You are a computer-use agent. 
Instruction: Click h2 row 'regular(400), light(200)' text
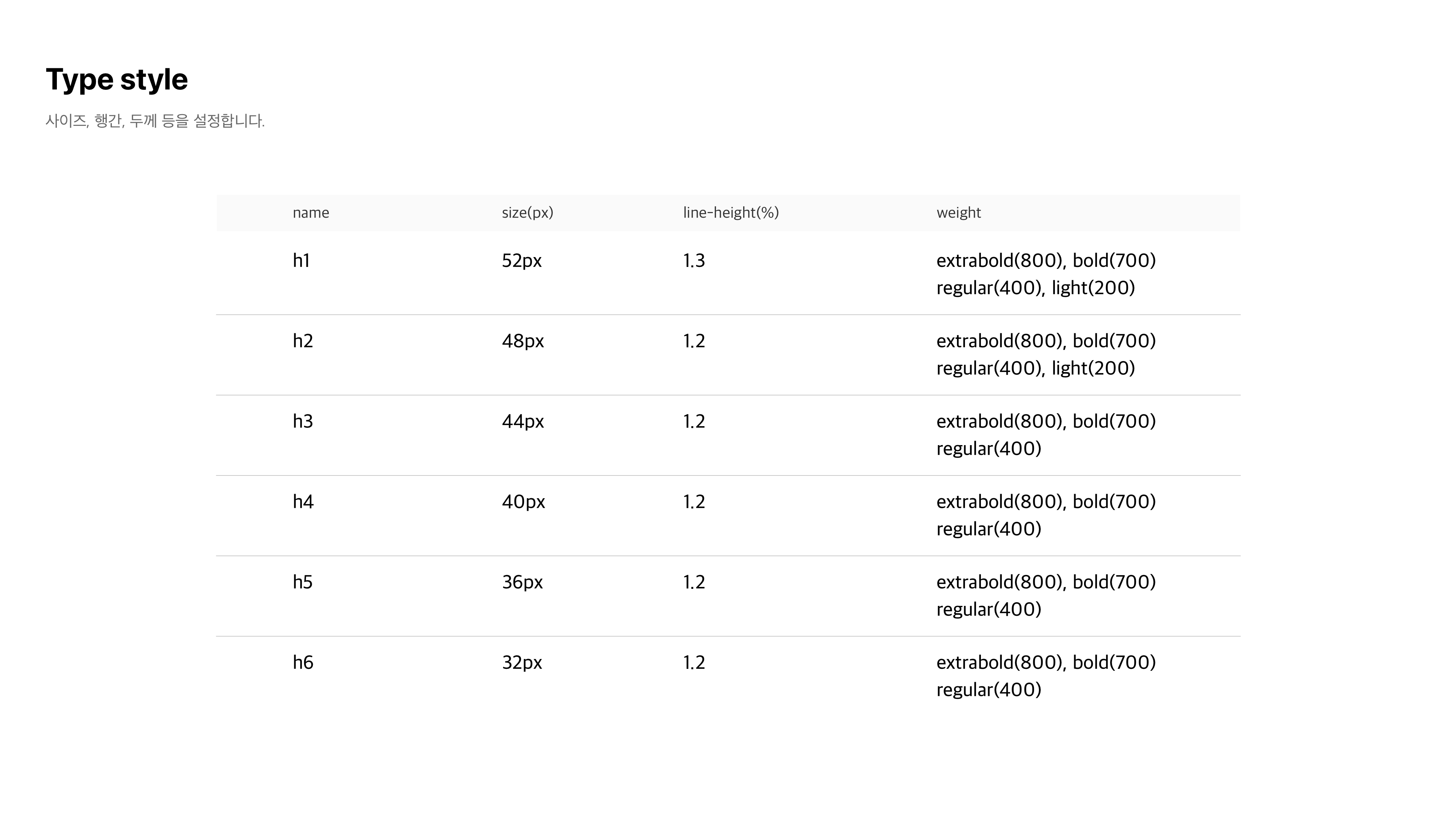(1036, 369)
